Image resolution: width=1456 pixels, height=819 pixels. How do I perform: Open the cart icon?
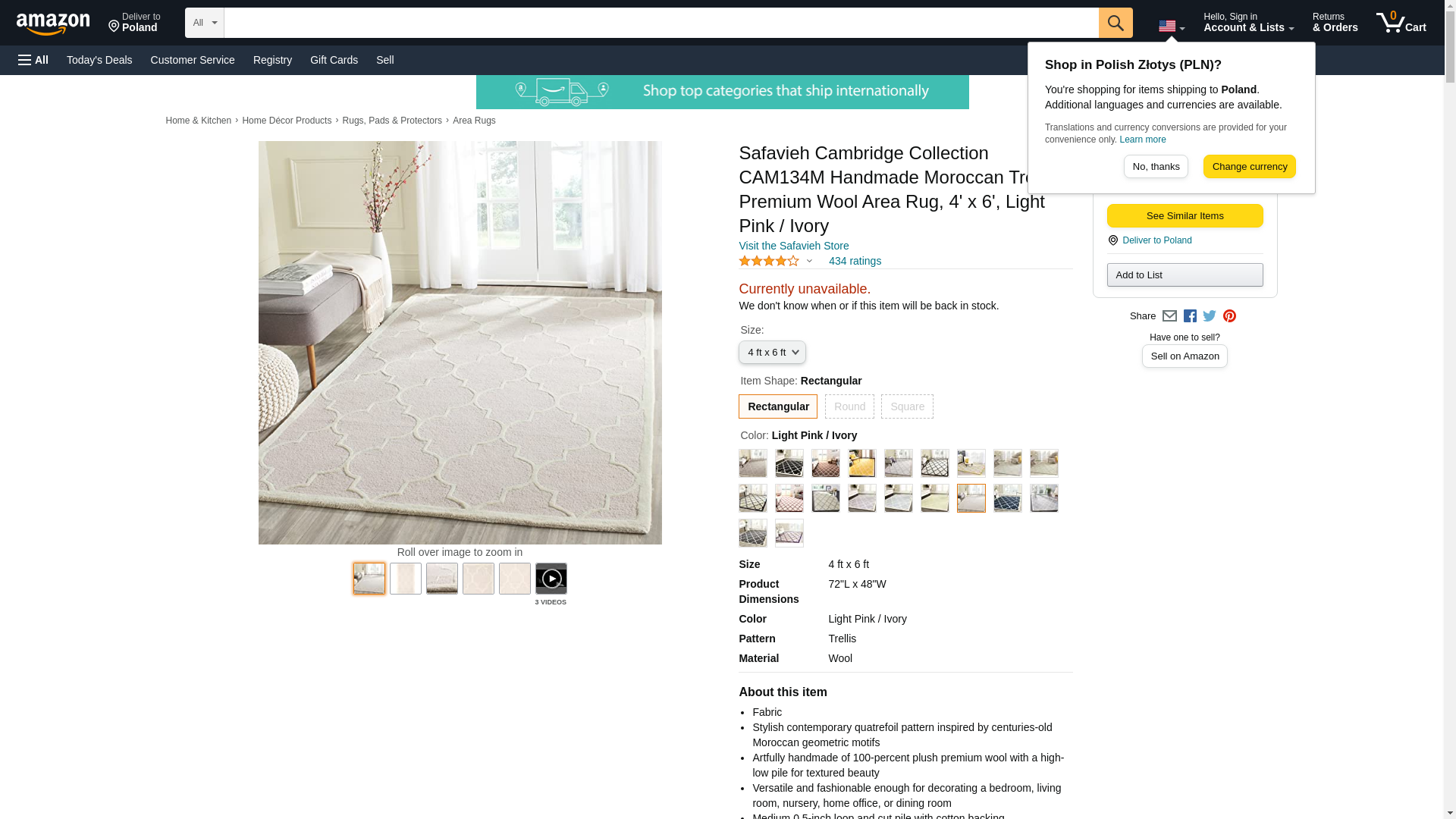tap(1401, 23)
